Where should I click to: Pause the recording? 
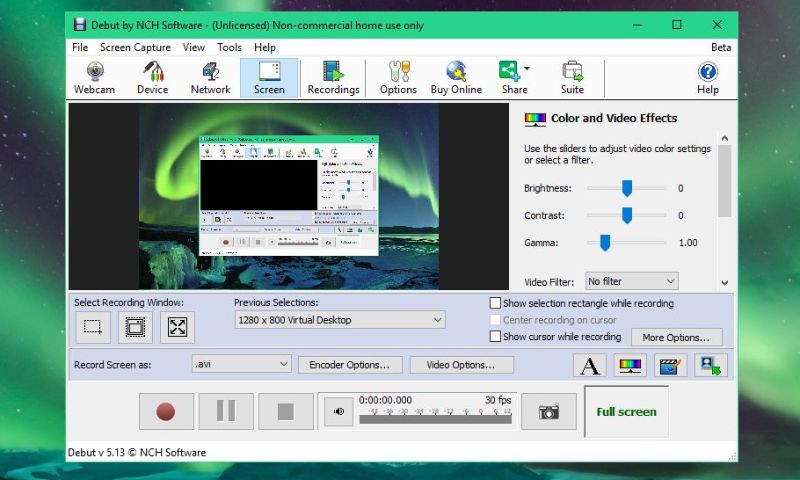(x=226, y=411)
